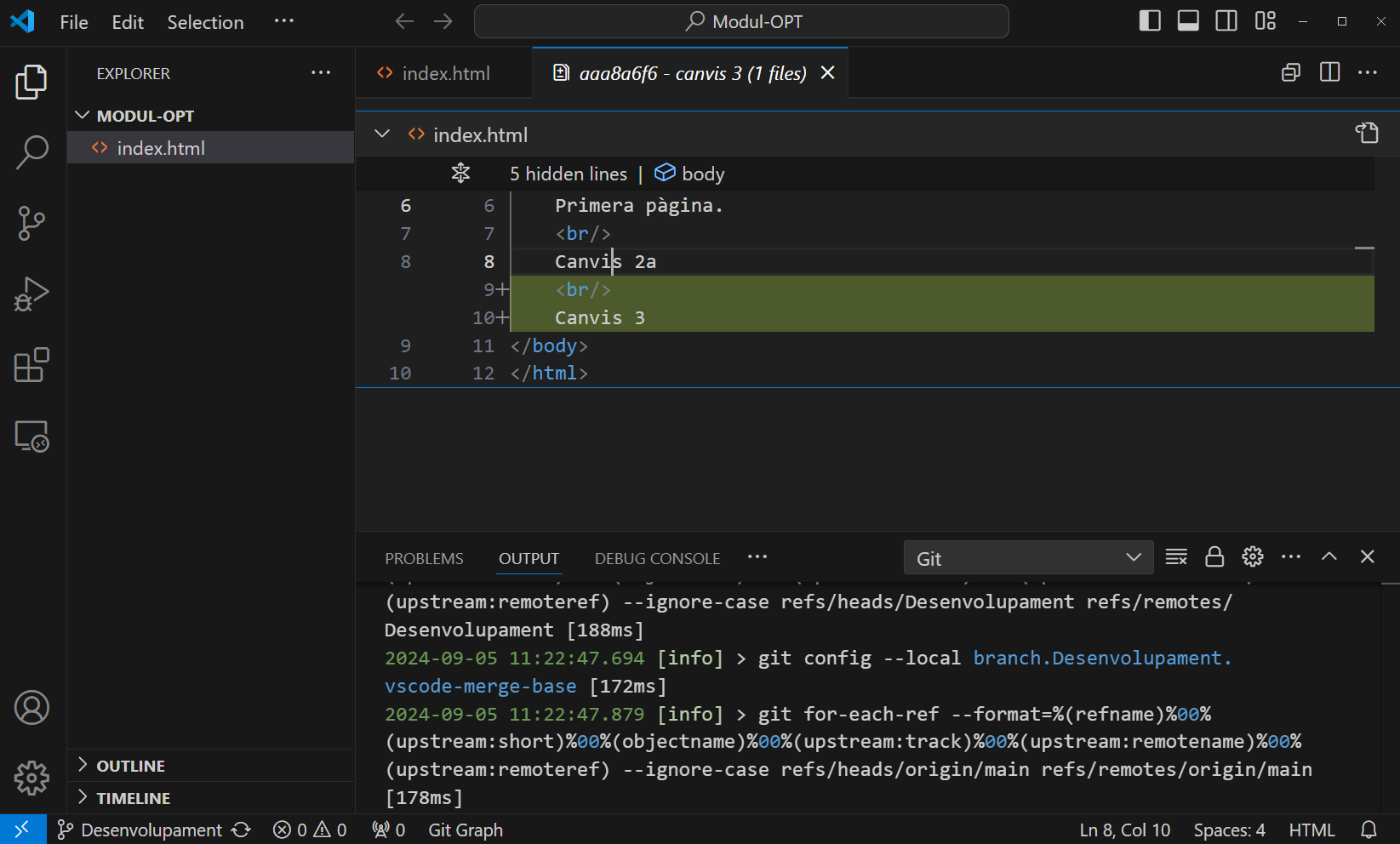Open the Run and Debug view

click(31, 294)
